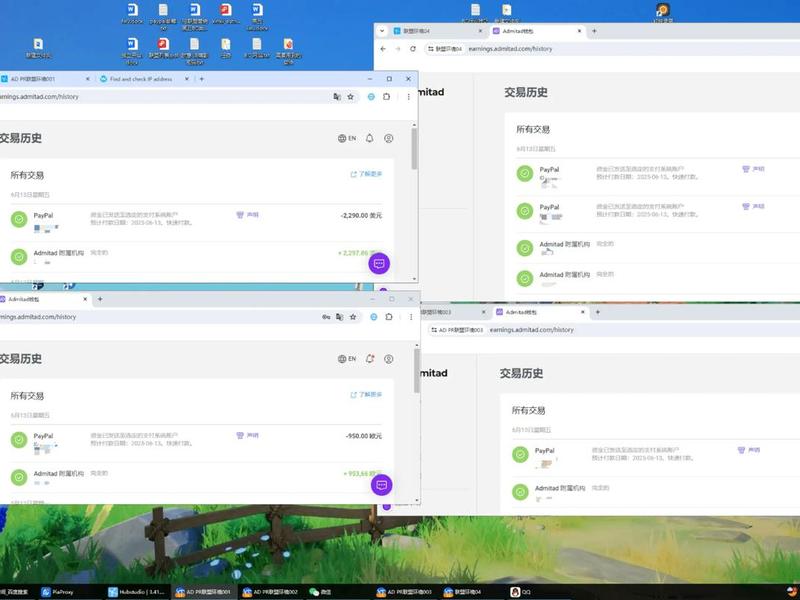
Task: Click 了解更多 link above -950.00 欧元 row
Action: (x=366, y=394)
